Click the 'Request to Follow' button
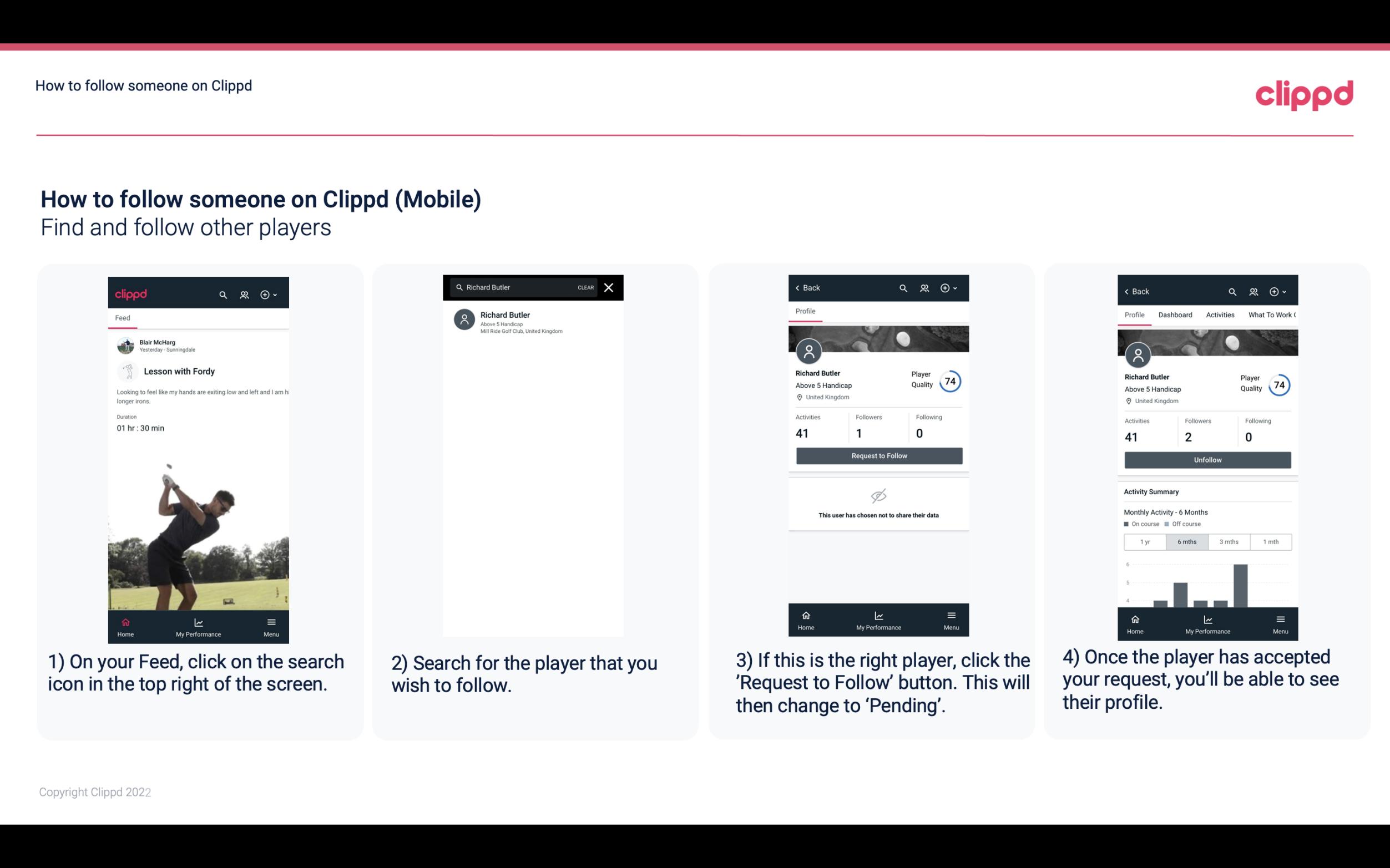The width and height of the screenshot is (1390, 868). click(x=878, y=455)
